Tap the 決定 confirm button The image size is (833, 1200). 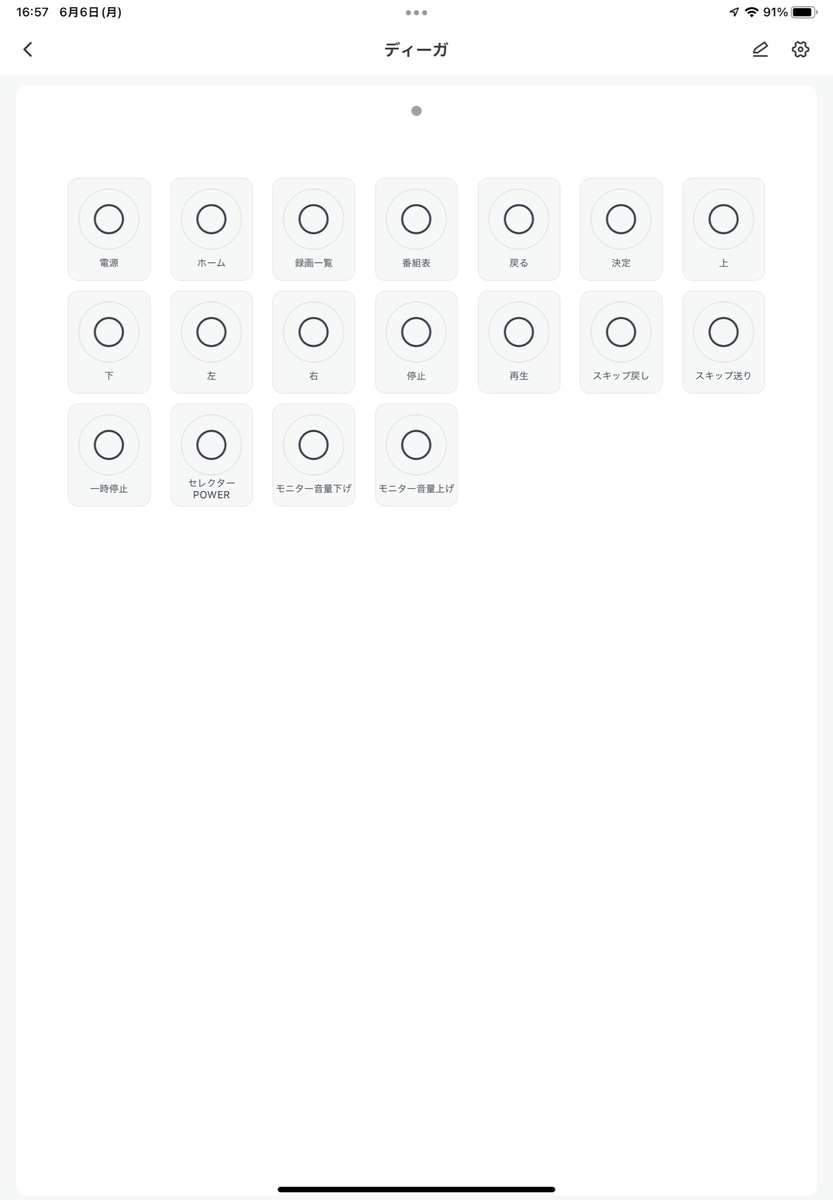(x=621, y=229)
